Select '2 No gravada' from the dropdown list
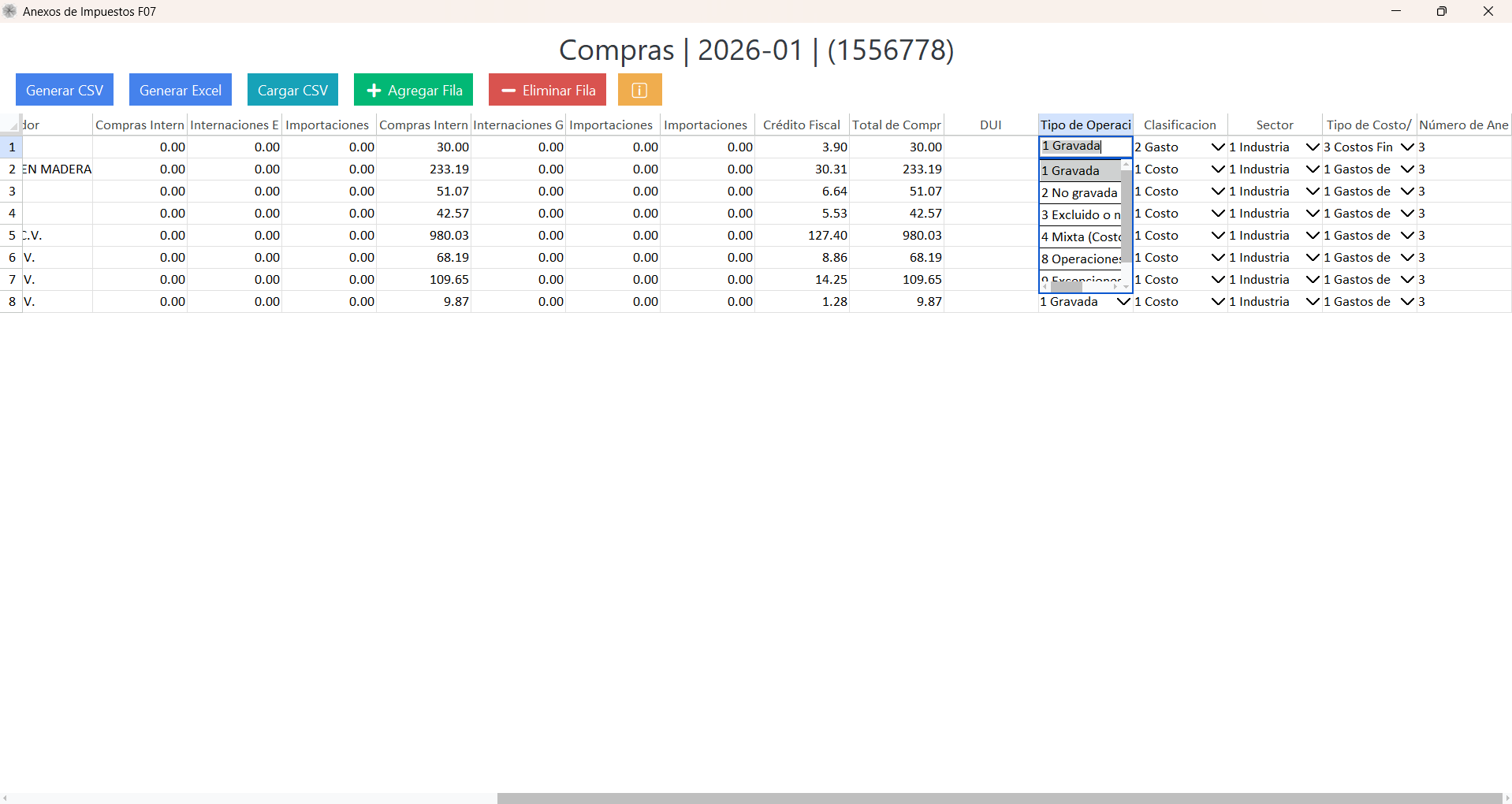Image resolution: width=1512 pixels, height=804 pixels. pyautogui.click(x=1081, y=192)
